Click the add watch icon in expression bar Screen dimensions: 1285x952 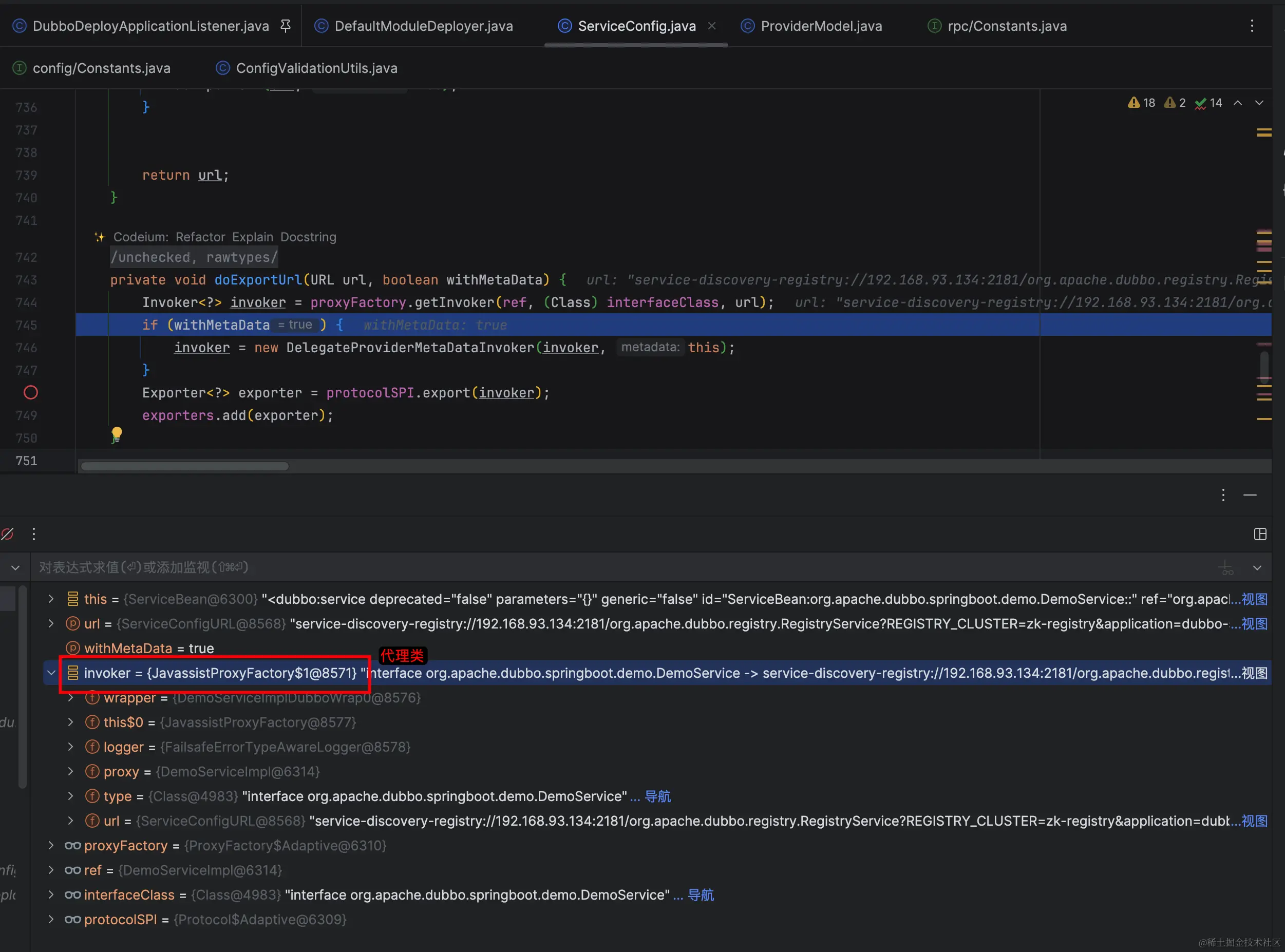1226,567
